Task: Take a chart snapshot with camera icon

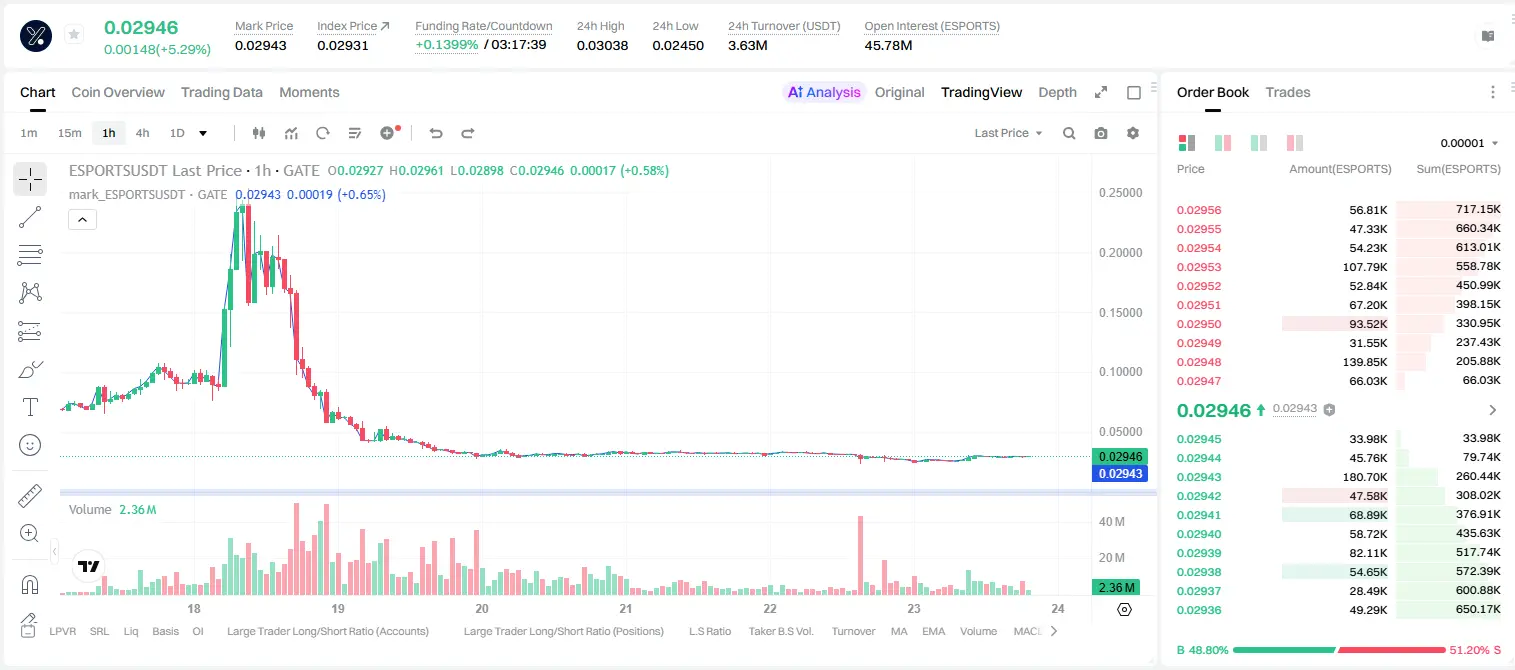Action: point(1101,133)
